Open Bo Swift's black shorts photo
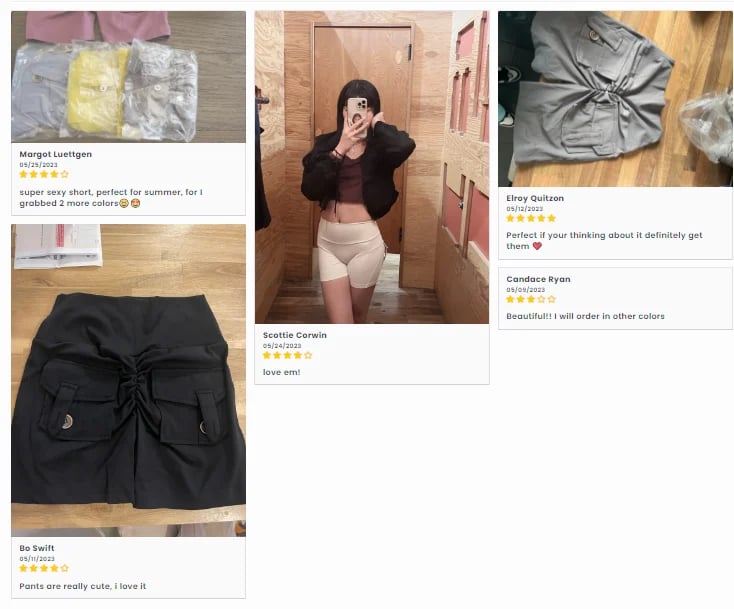This screenshot has width=734, height=609. click(128, 380)
